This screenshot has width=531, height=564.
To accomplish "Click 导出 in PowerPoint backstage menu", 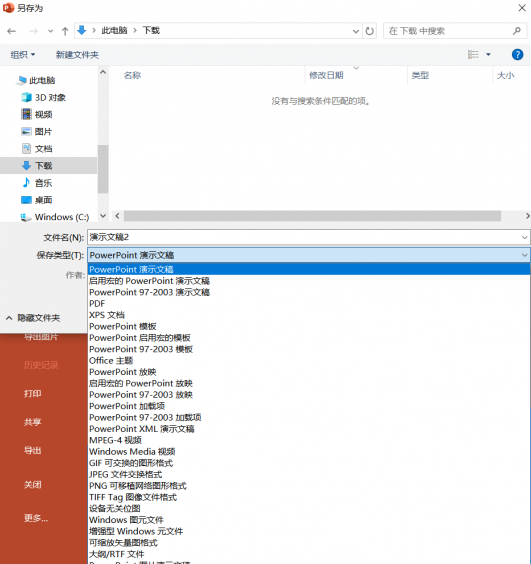I will [x=33, y=450].
